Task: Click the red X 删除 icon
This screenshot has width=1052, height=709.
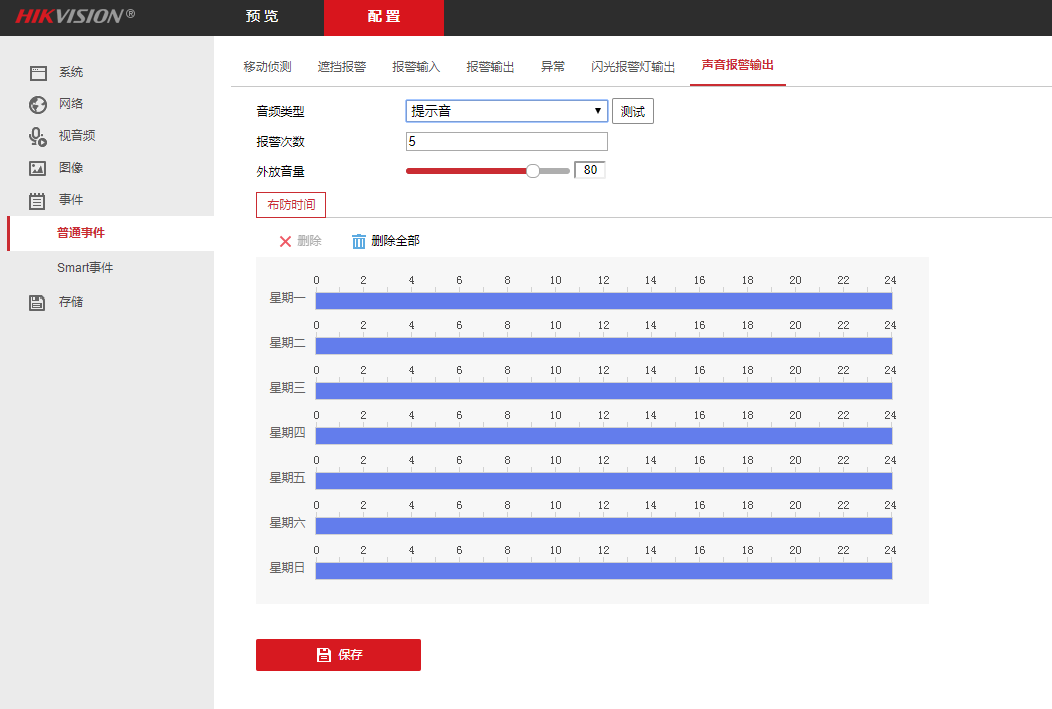Action: (x=285, y=241)
